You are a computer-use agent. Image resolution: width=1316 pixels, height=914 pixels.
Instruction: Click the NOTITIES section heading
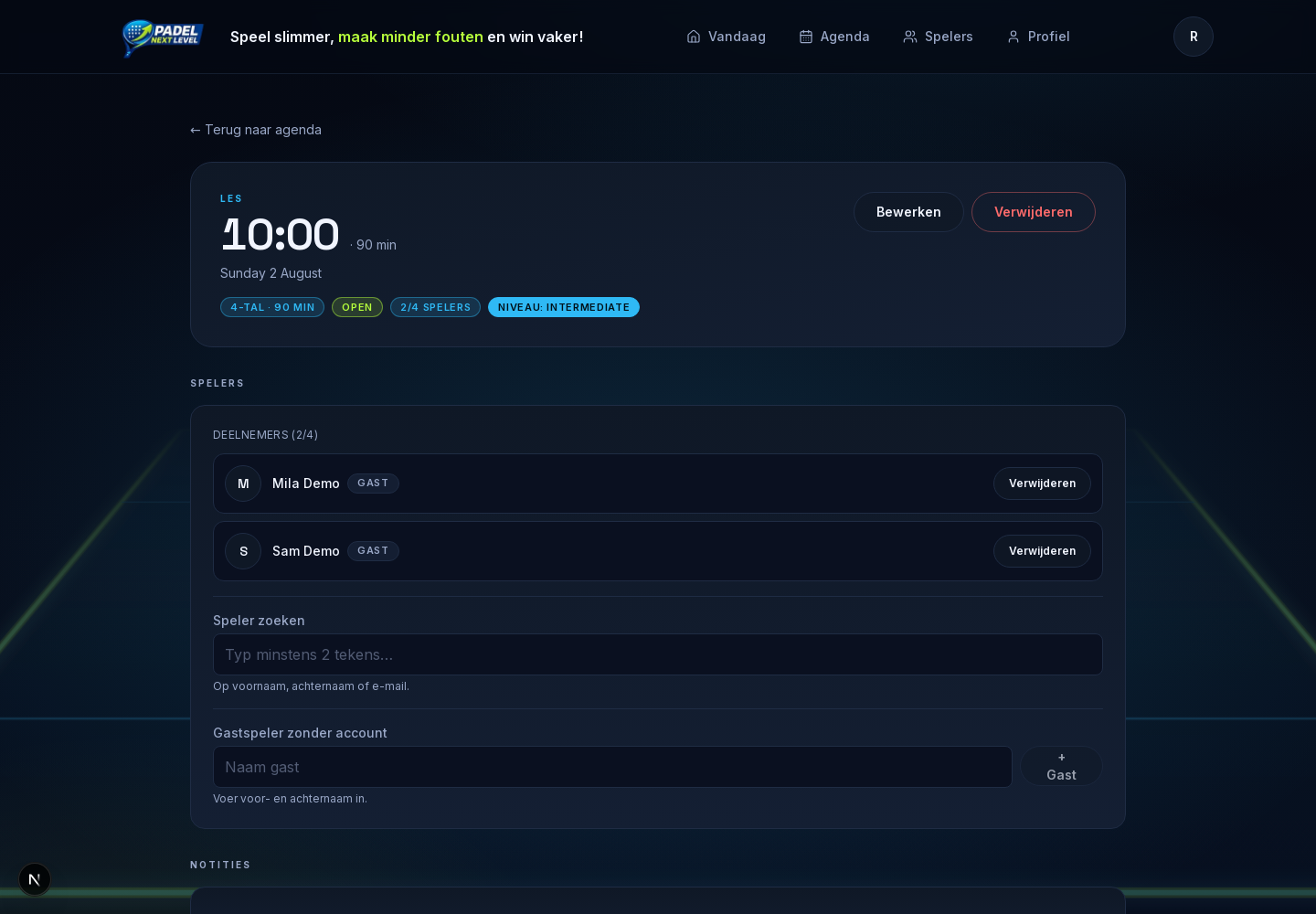pyautogui.click(x=220, y=865)
